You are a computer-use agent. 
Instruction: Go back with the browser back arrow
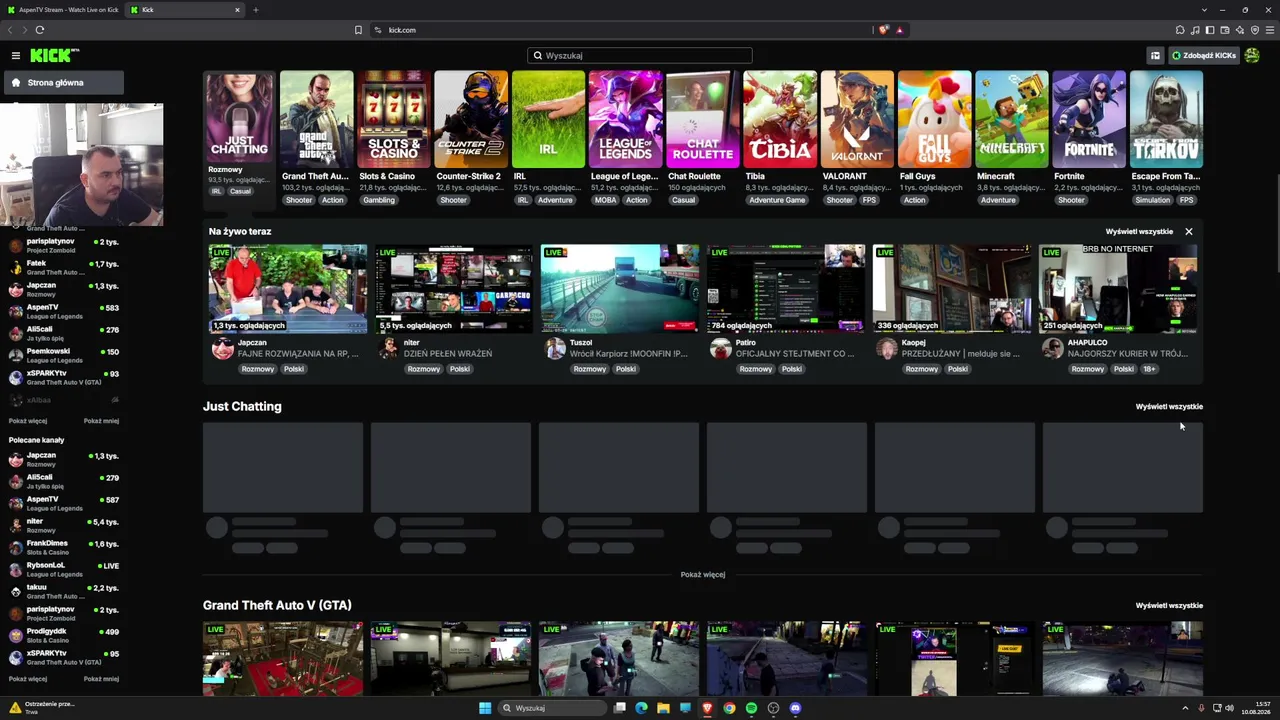(11, 30)
